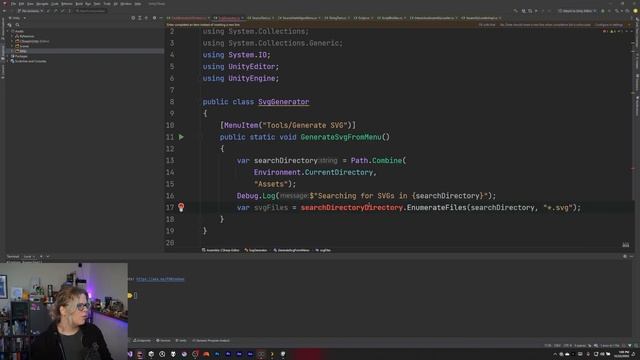Open the Edit menu
This screenshot has width=640, height=360.
[21, 4]
